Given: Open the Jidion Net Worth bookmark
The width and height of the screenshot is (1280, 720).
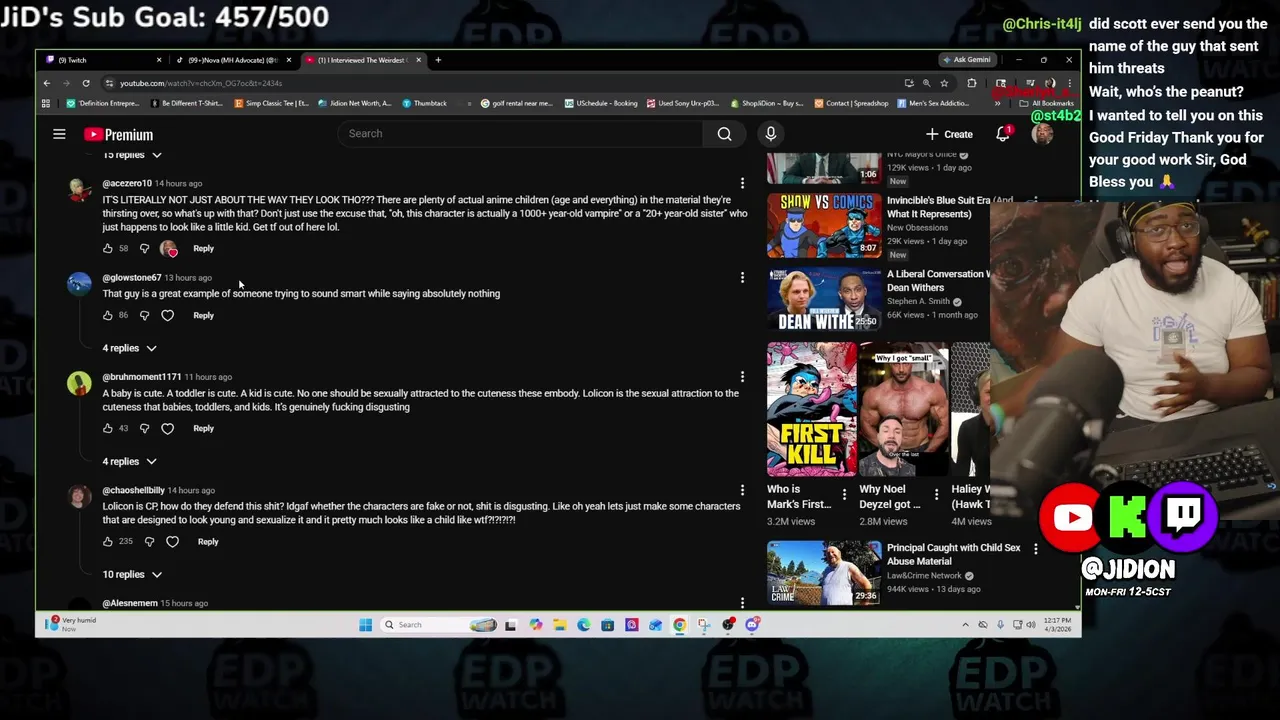Looking at the screenshot, I should (x=355, y=103).
